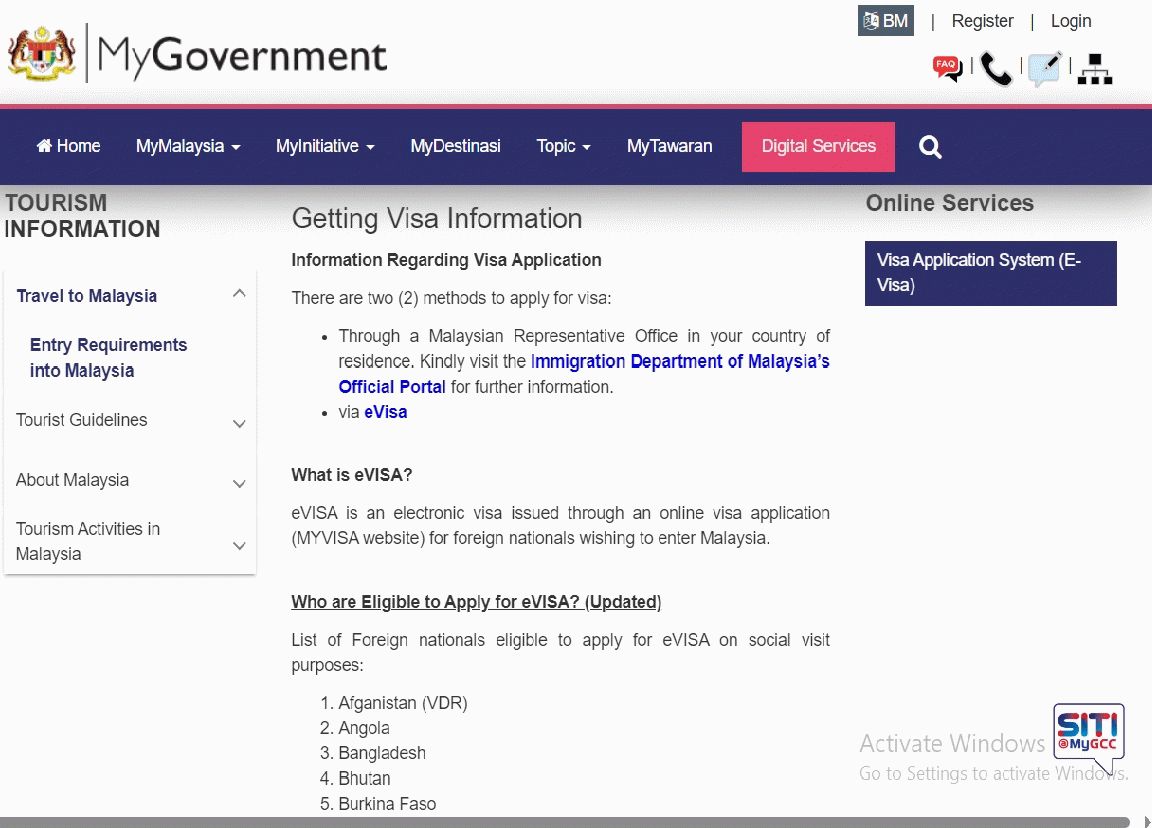Select the MyTawaran menu item
Image resolution: width=1152 pixels, height=828 pixels.
click(669, 147)
